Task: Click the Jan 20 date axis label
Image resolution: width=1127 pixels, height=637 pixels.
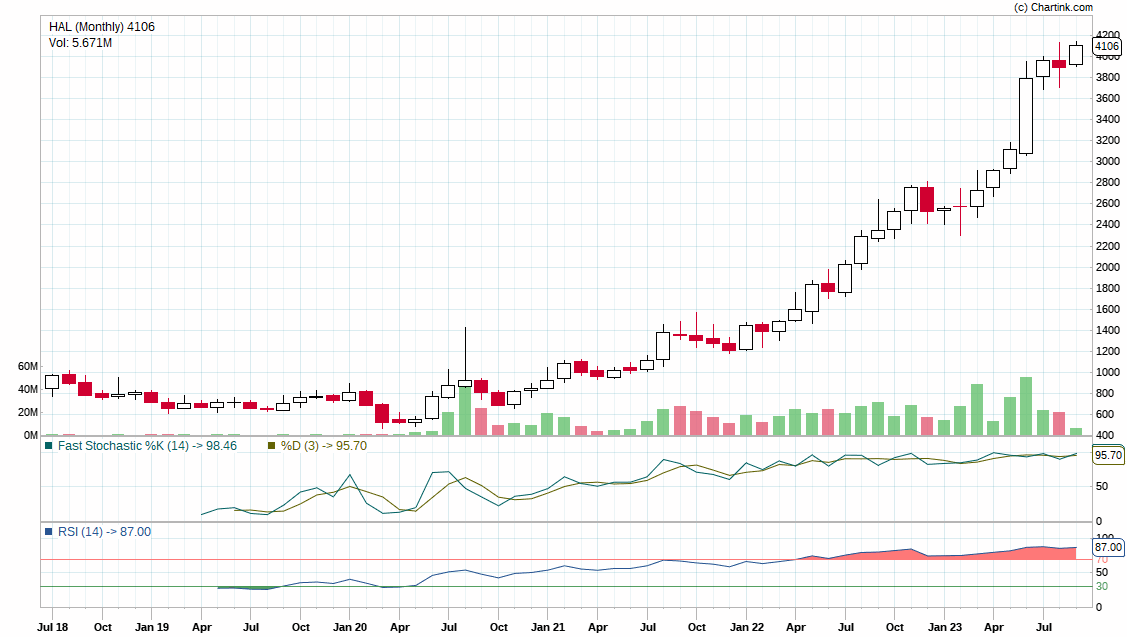Action: click(350, 627)
